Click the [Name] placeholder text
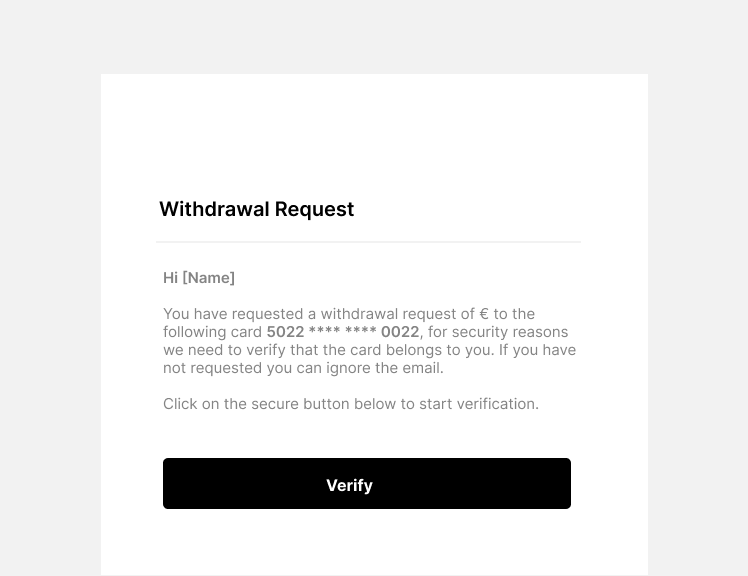 point(209,278)
